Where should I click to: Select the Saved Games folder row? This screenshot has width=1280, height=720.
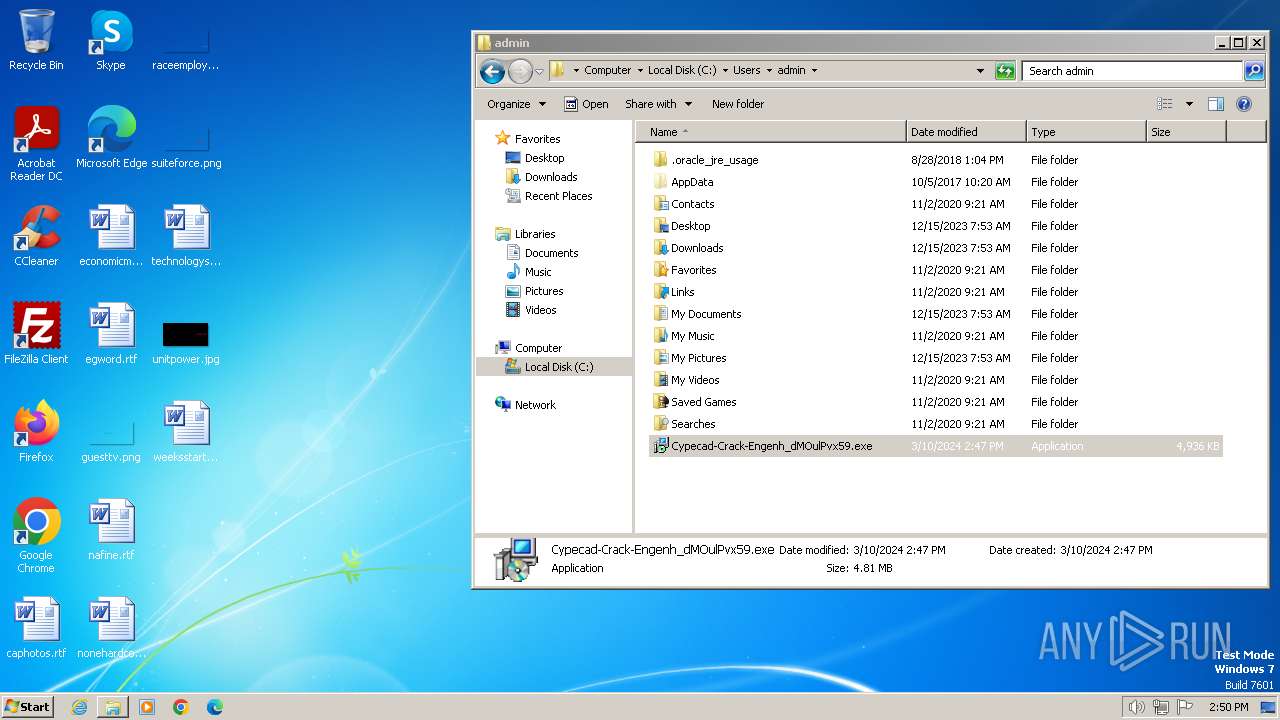[935, 402]
